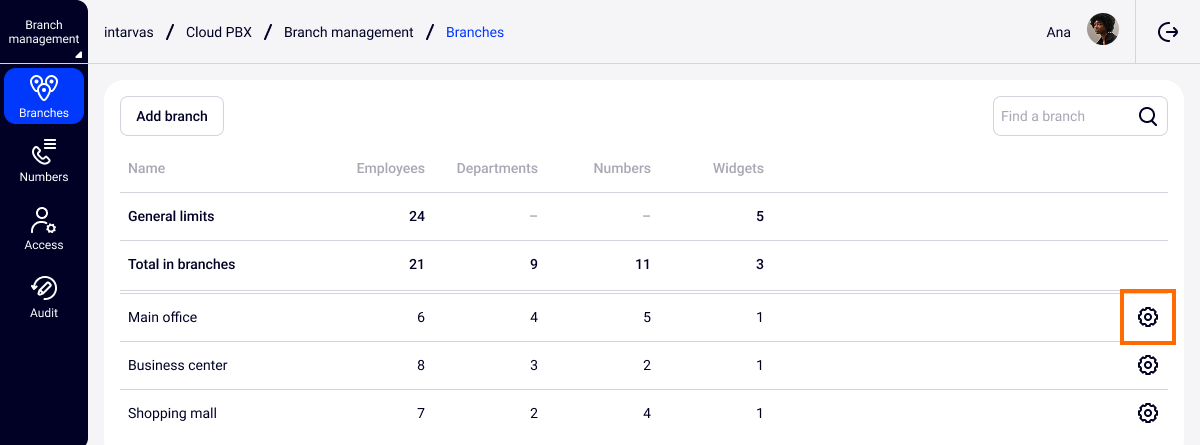Open settings gear for Shopping mall

coord(1147,413)
